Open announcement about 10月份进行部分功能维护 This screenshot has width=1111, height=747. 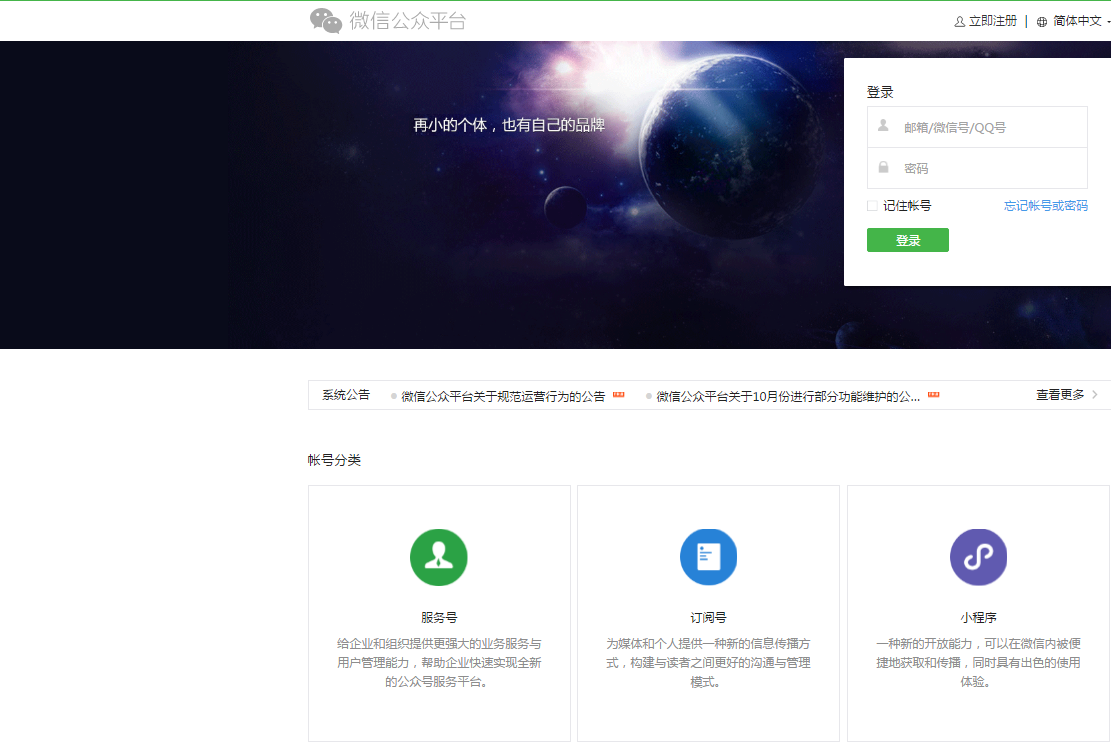click(x=788, y=396)
